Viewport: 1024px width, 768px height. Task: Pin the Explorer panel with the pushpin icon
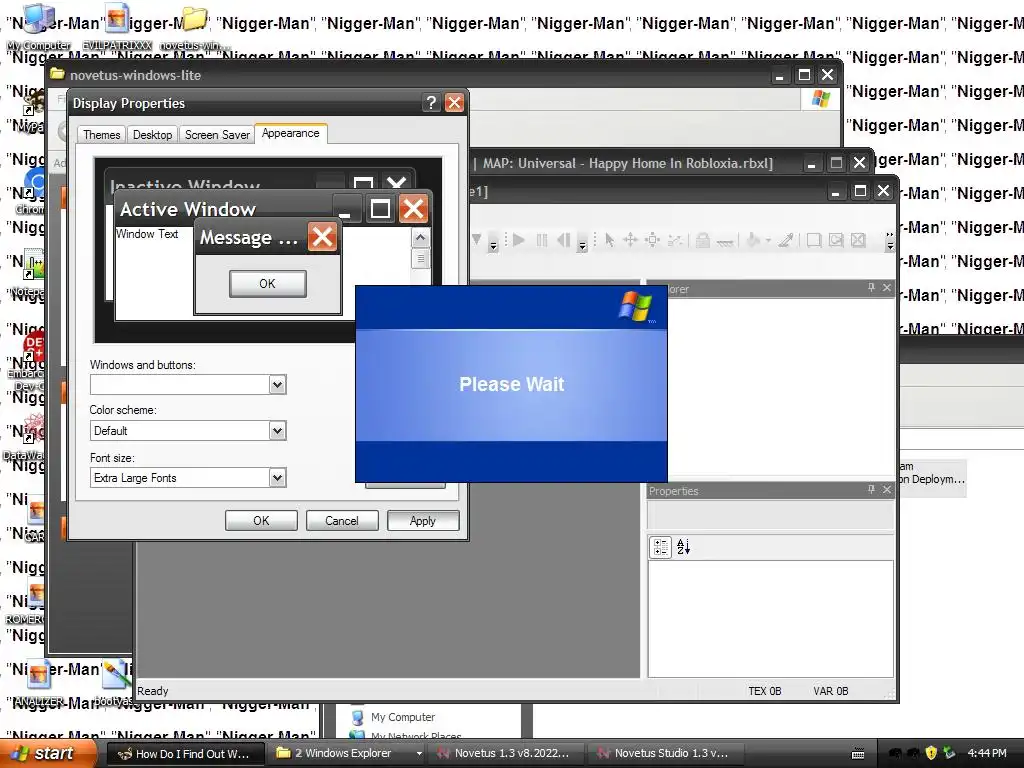coord(871,287)
